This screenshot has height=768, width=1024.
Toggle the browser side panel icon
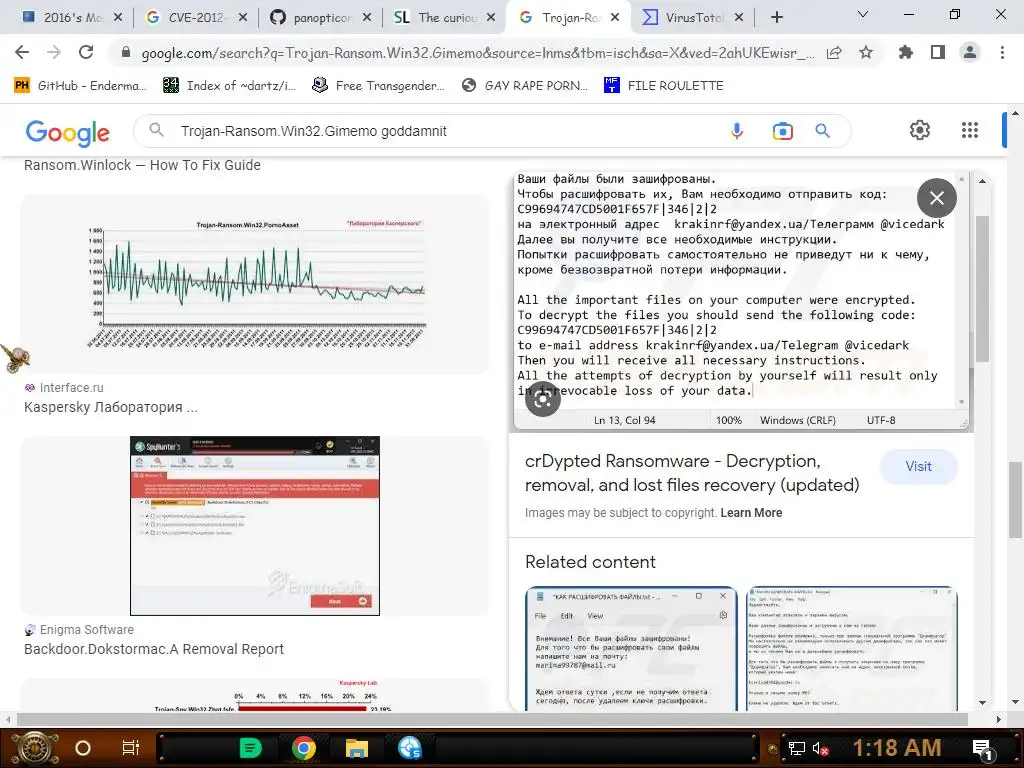tap(938, 52)
